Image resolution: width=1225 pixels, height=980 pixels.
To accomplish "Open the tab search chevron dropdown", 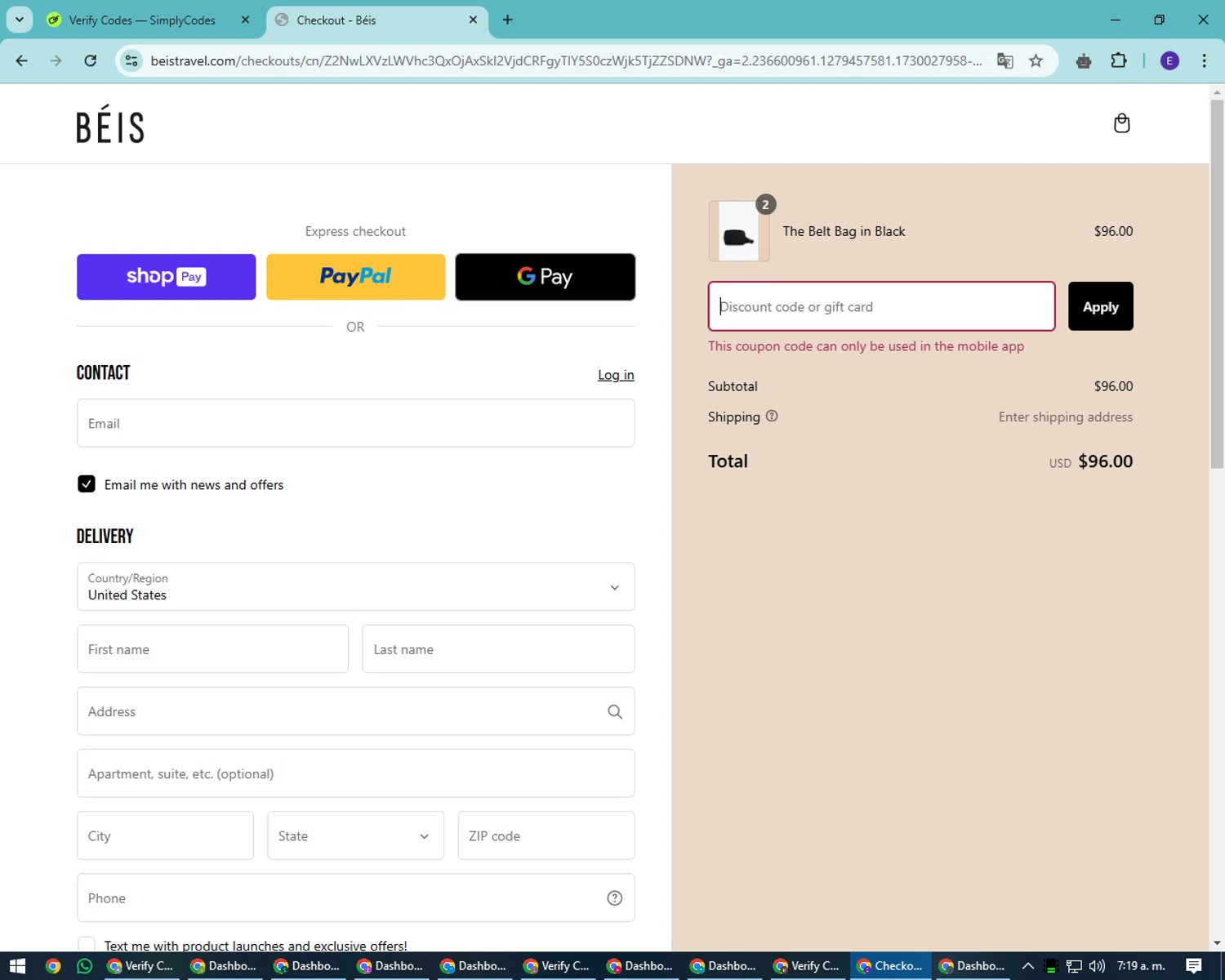I will 20,20.
